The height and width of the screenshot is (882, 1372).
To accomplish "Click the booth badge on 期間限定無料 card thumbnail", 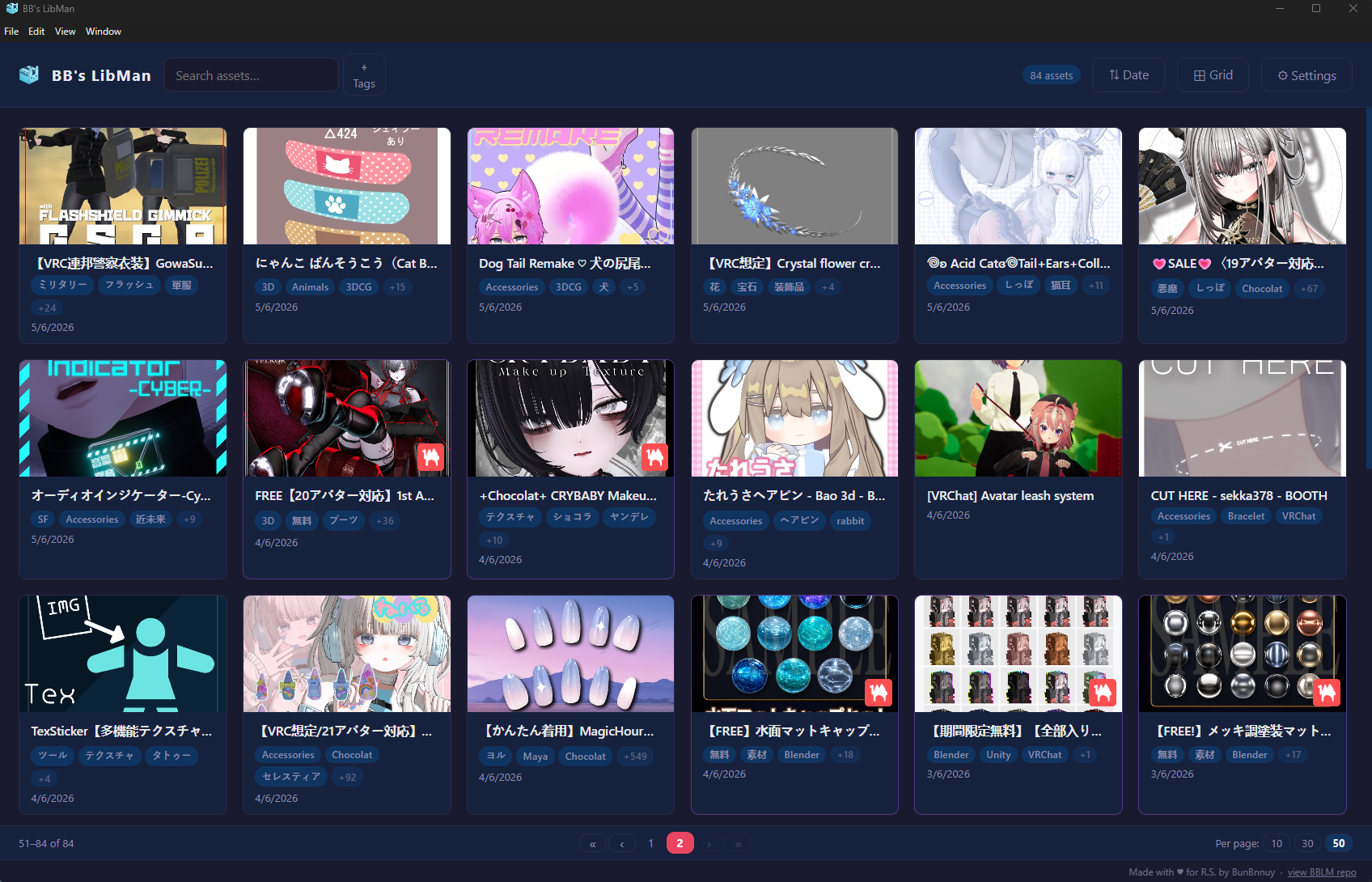I will click(x=1102, y=693).
